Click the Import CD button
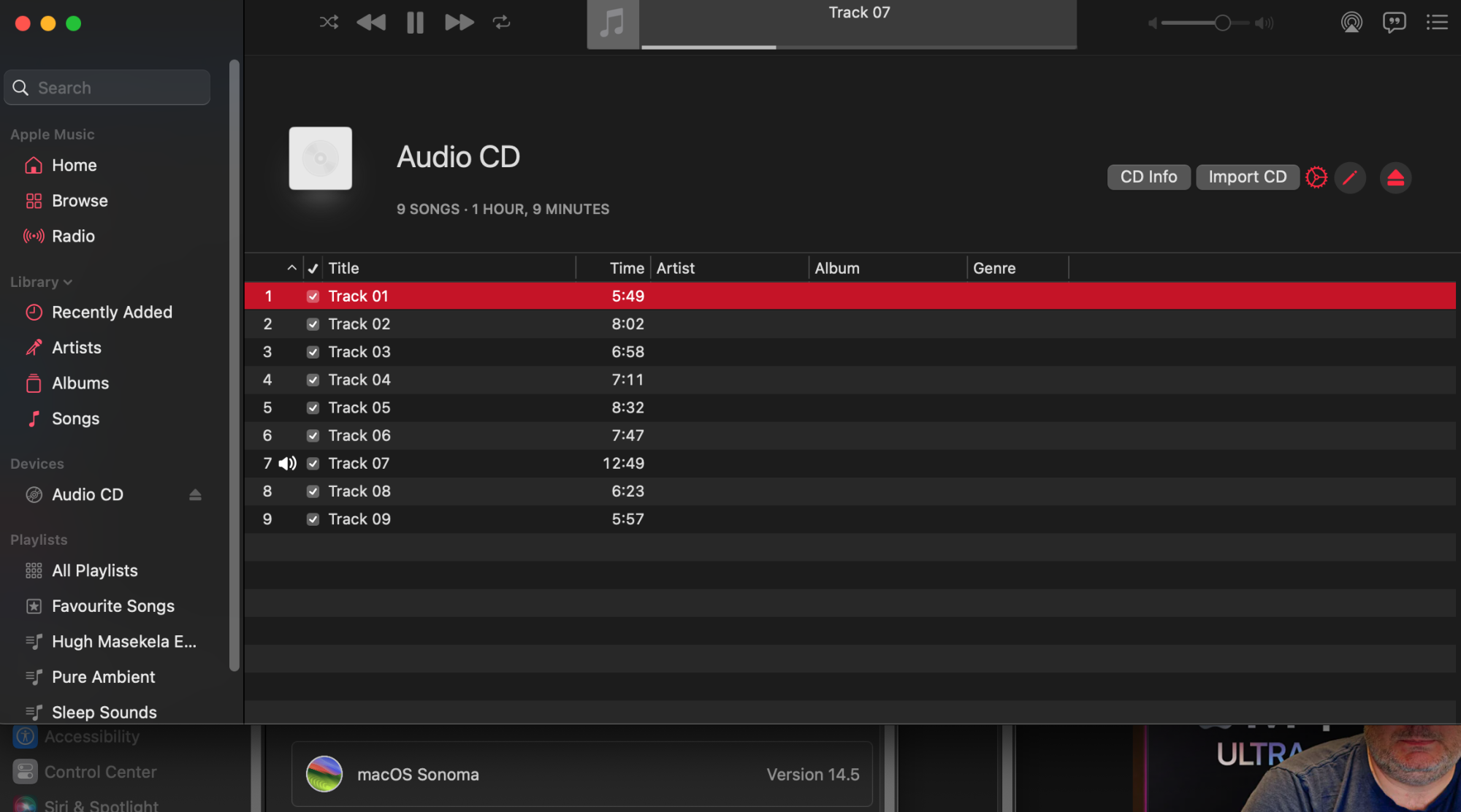This screenshot has width=1461, height=812. pyautogui.click(x=1247, y=177)
